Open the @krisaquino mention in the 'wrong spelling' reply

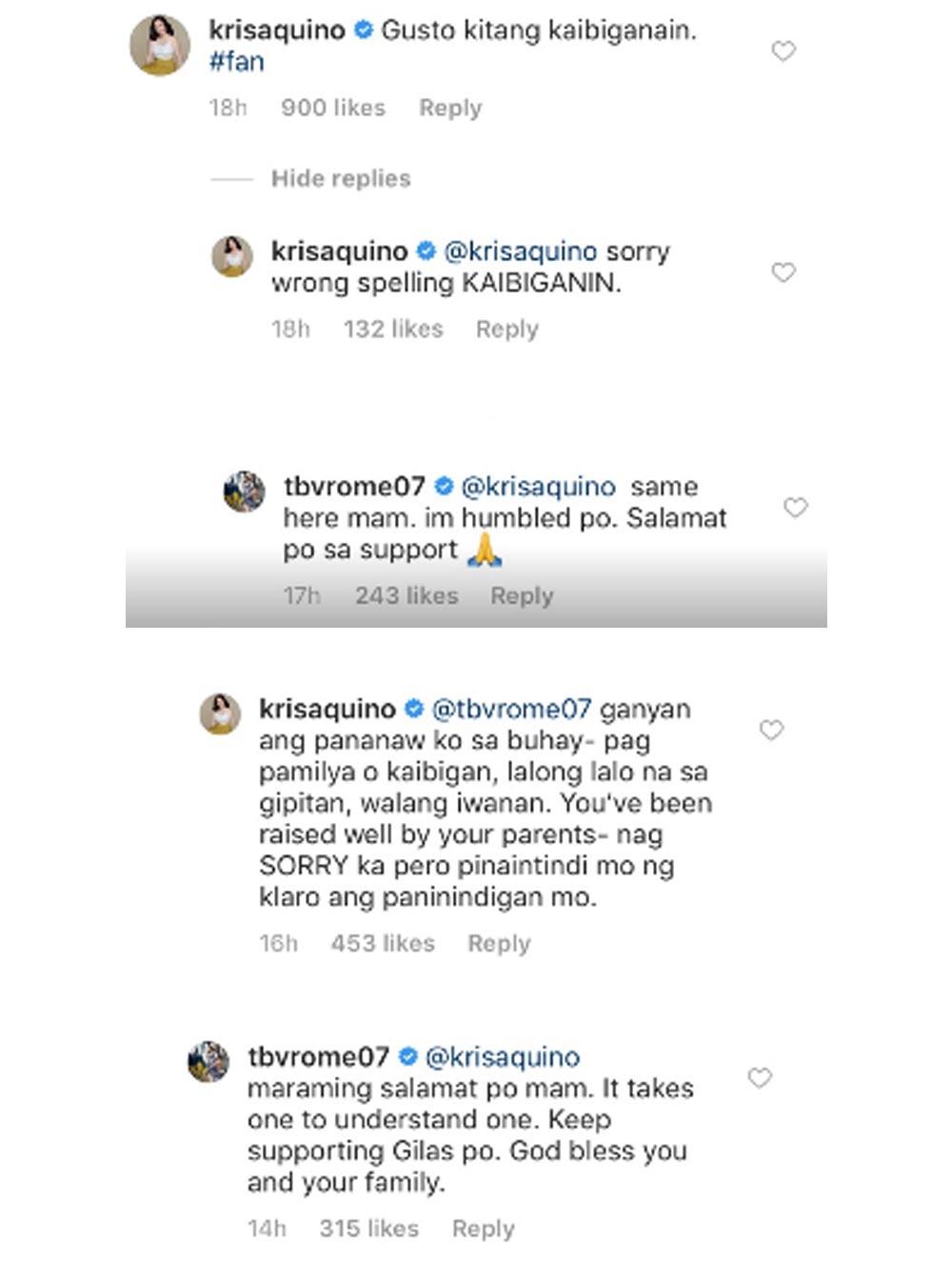click(521, 251)
